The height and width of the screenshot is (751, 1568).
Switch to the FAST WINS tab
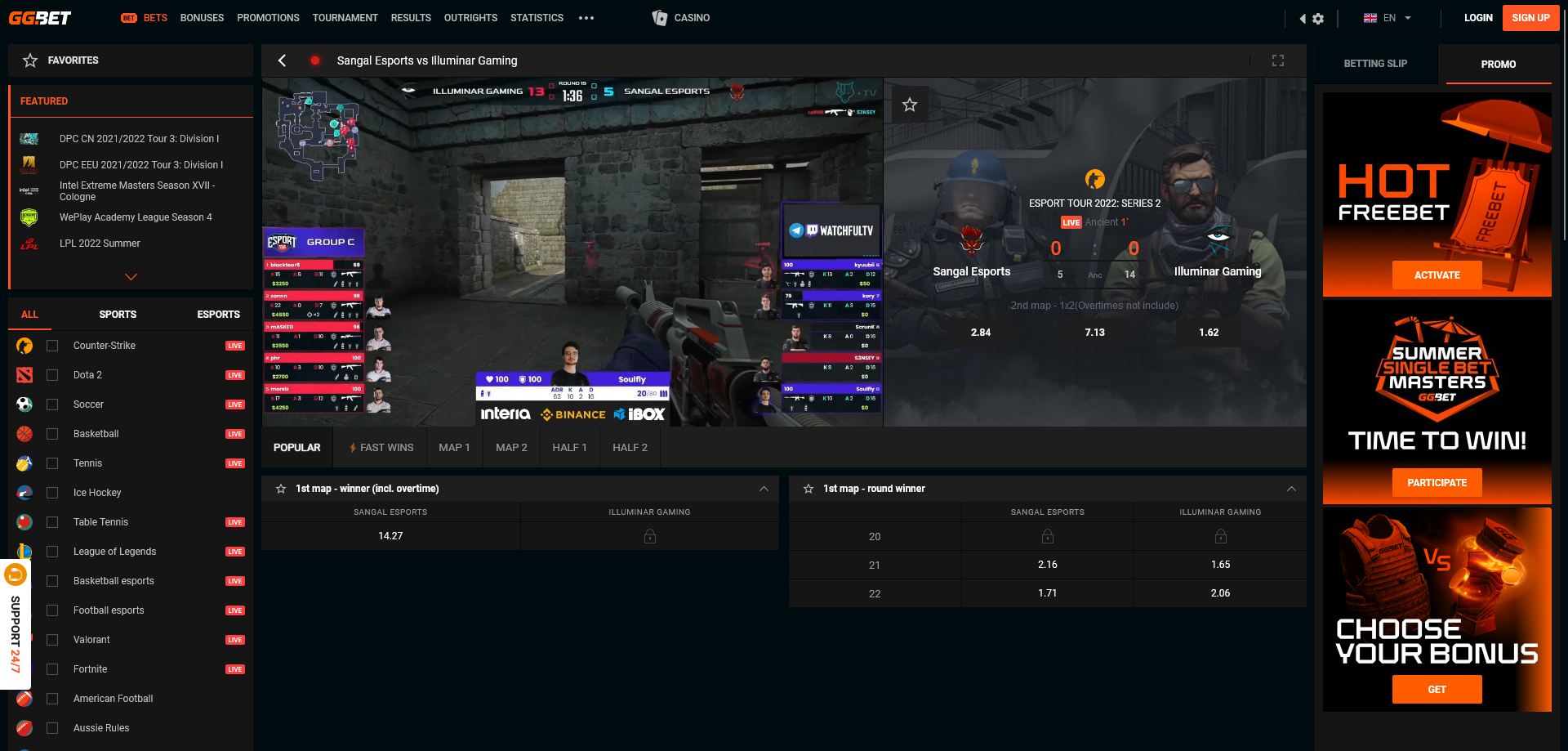tap(381, 448)
